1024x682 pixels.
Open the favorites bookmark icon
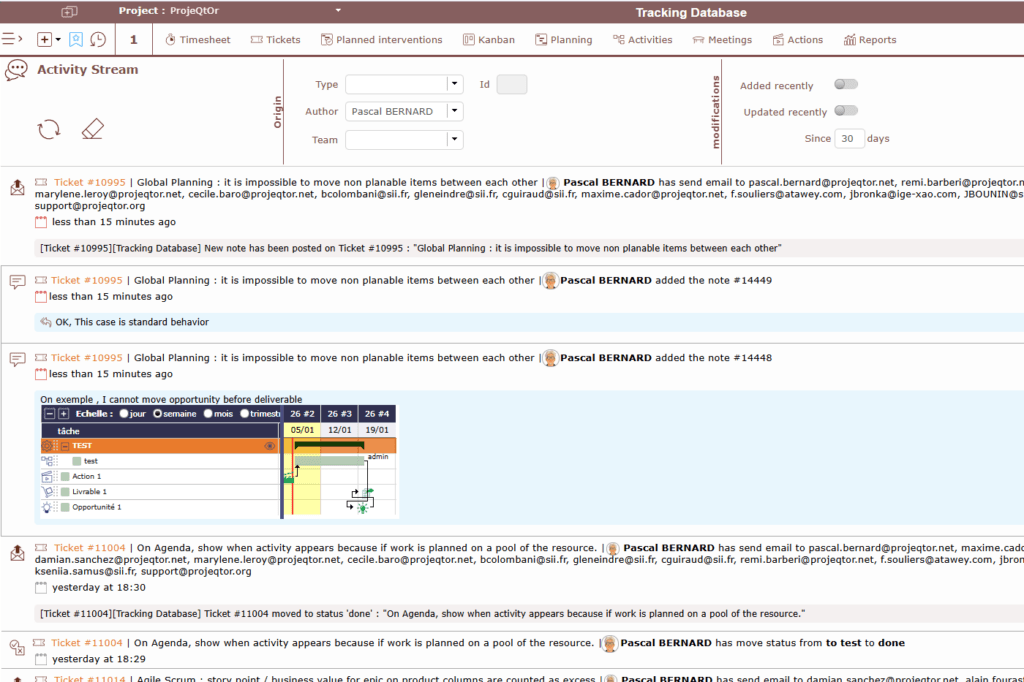coord(75,39)
